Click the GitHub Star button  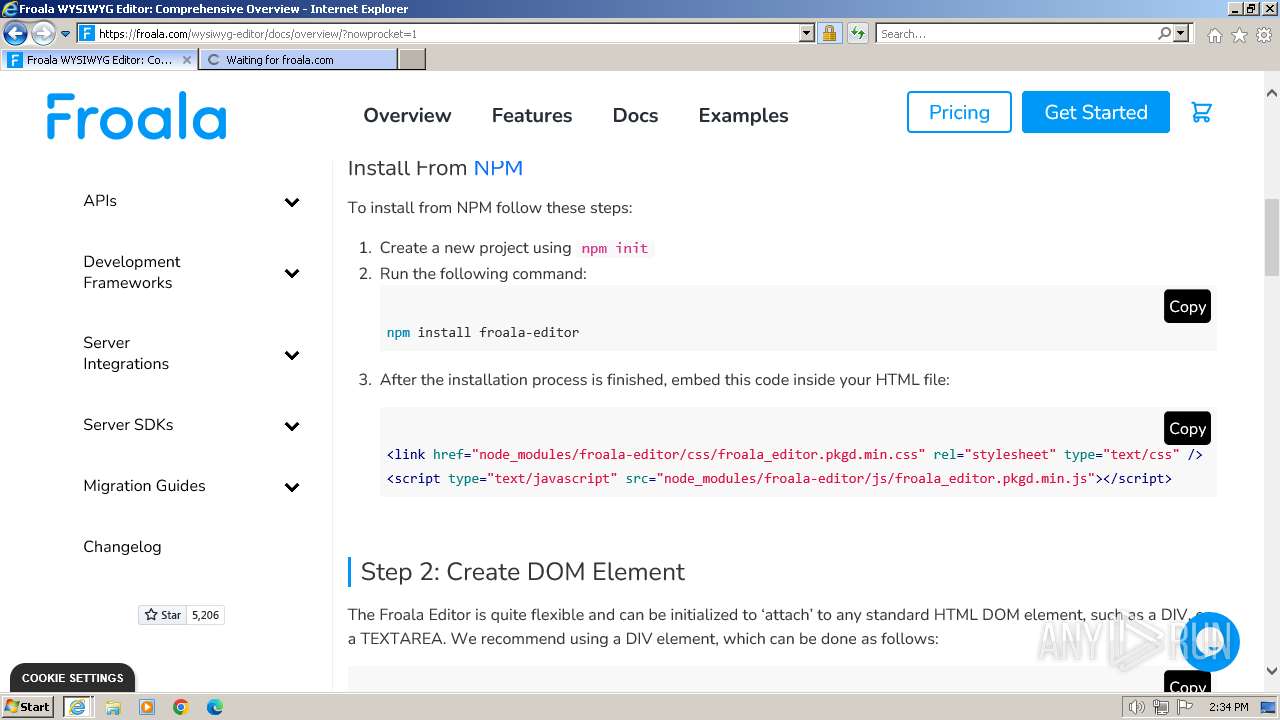[163, 615]
